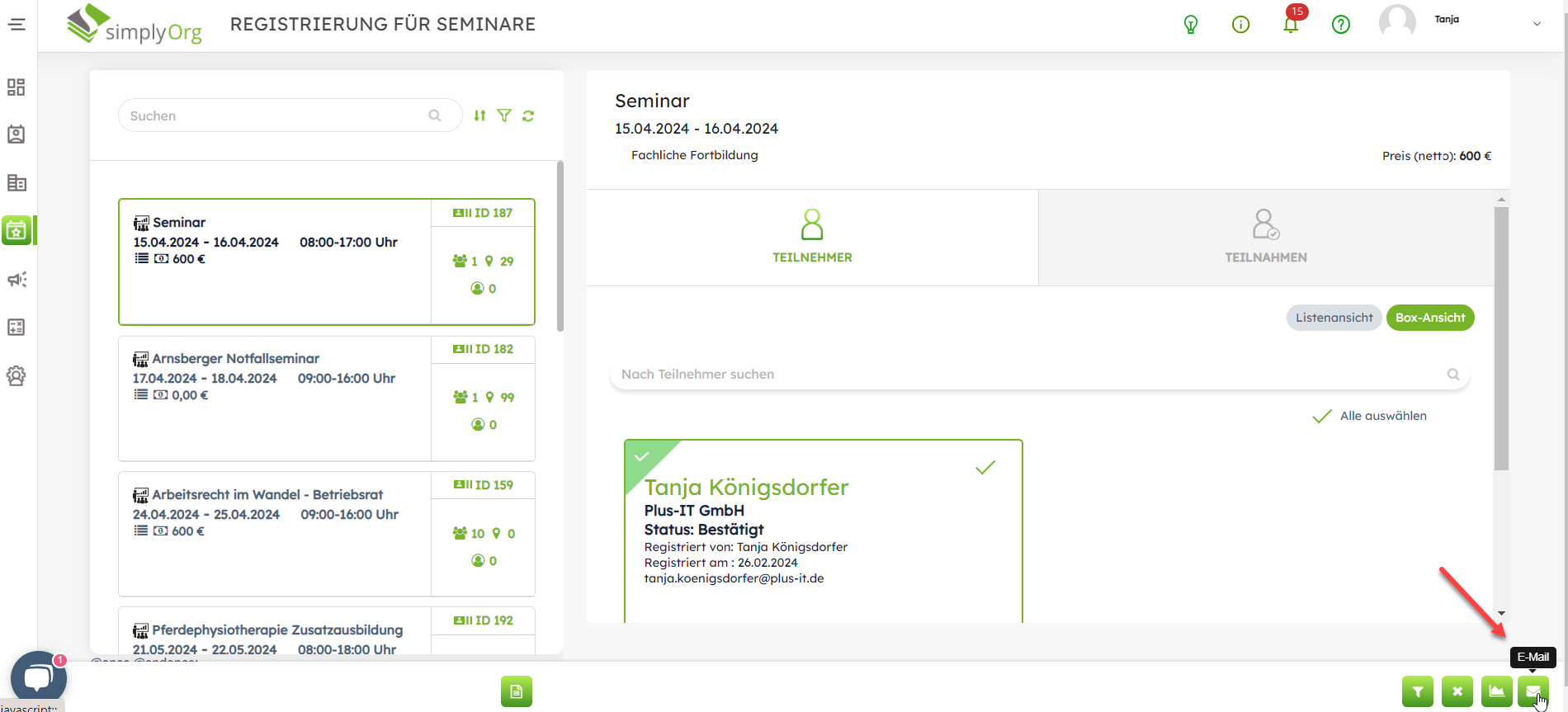Click the refresh seminar list icon
Screen dimensions: 1568x712
click(x=528, y=116)
